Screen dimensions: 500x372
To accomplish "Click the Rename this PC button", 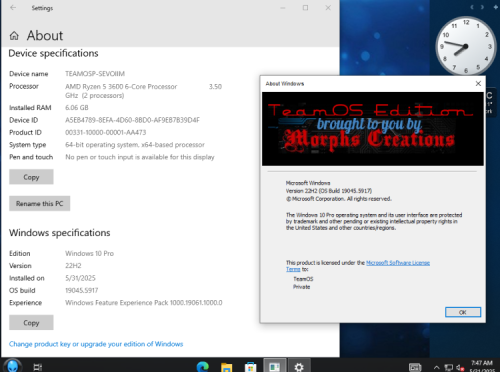I will (39, 203).
